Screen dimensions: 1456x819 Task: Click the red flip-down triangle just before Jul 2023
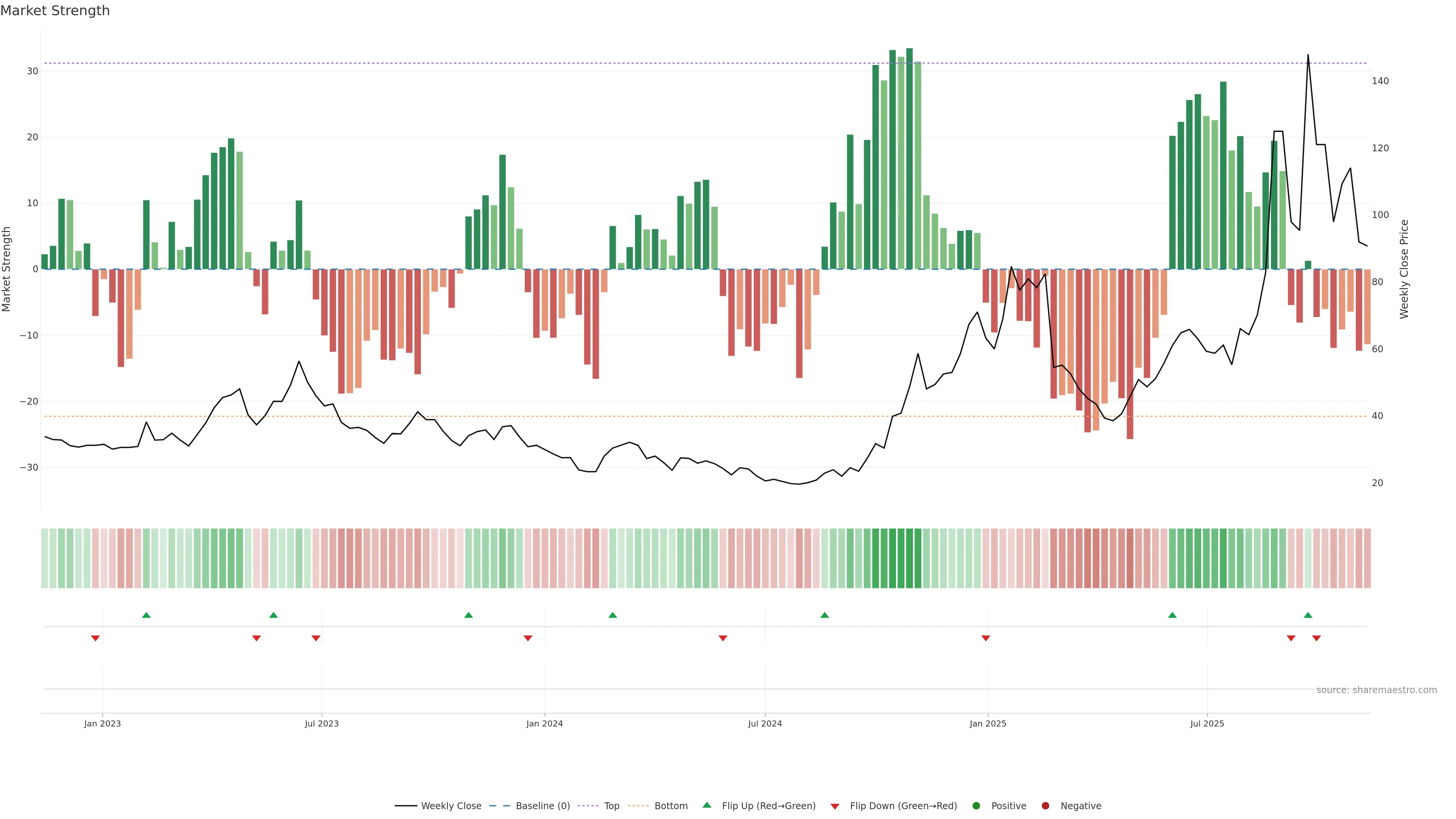(x=316, y=638)
